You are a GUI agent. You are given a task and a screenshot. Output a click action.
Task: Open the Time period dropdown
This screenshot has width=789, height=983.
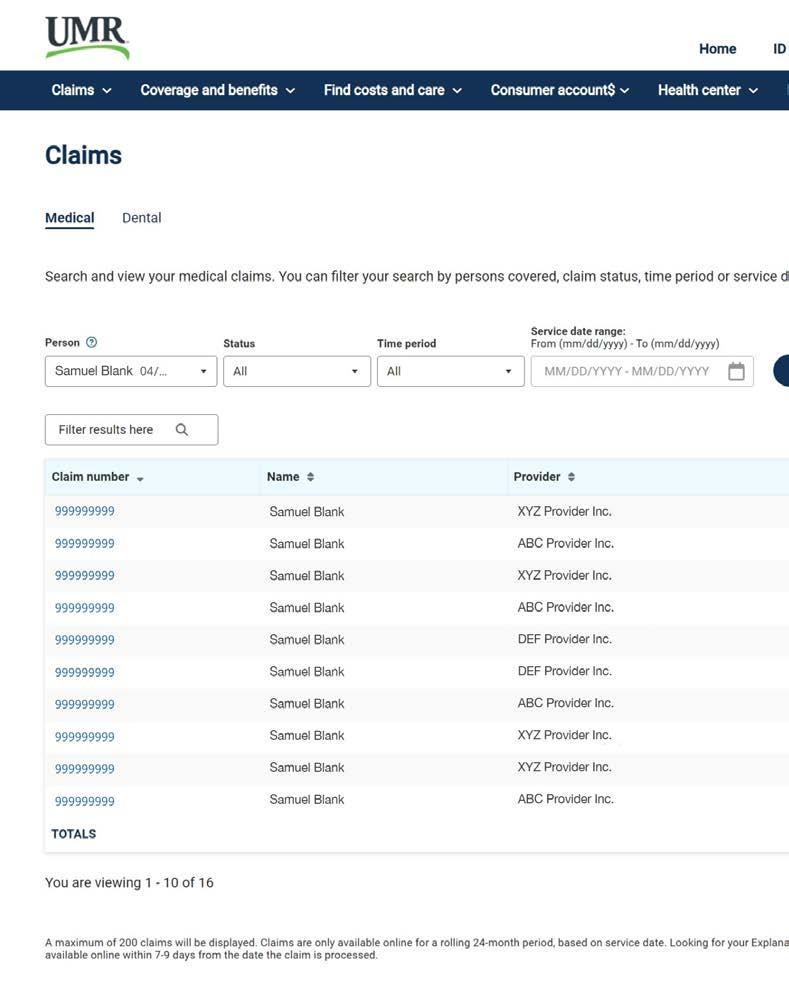click(x=451, y=371)
